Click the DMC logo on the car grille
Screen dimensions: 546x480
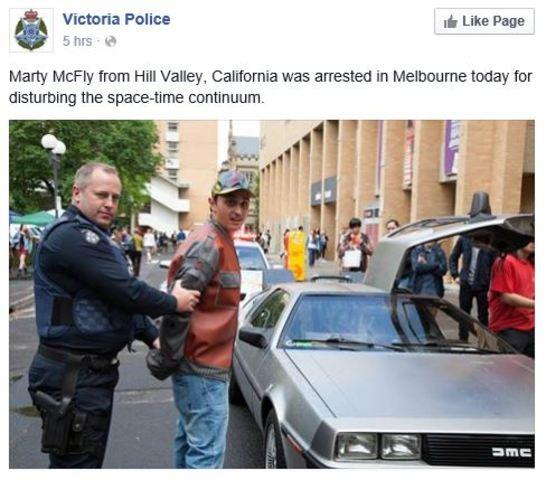coord(512,452)
